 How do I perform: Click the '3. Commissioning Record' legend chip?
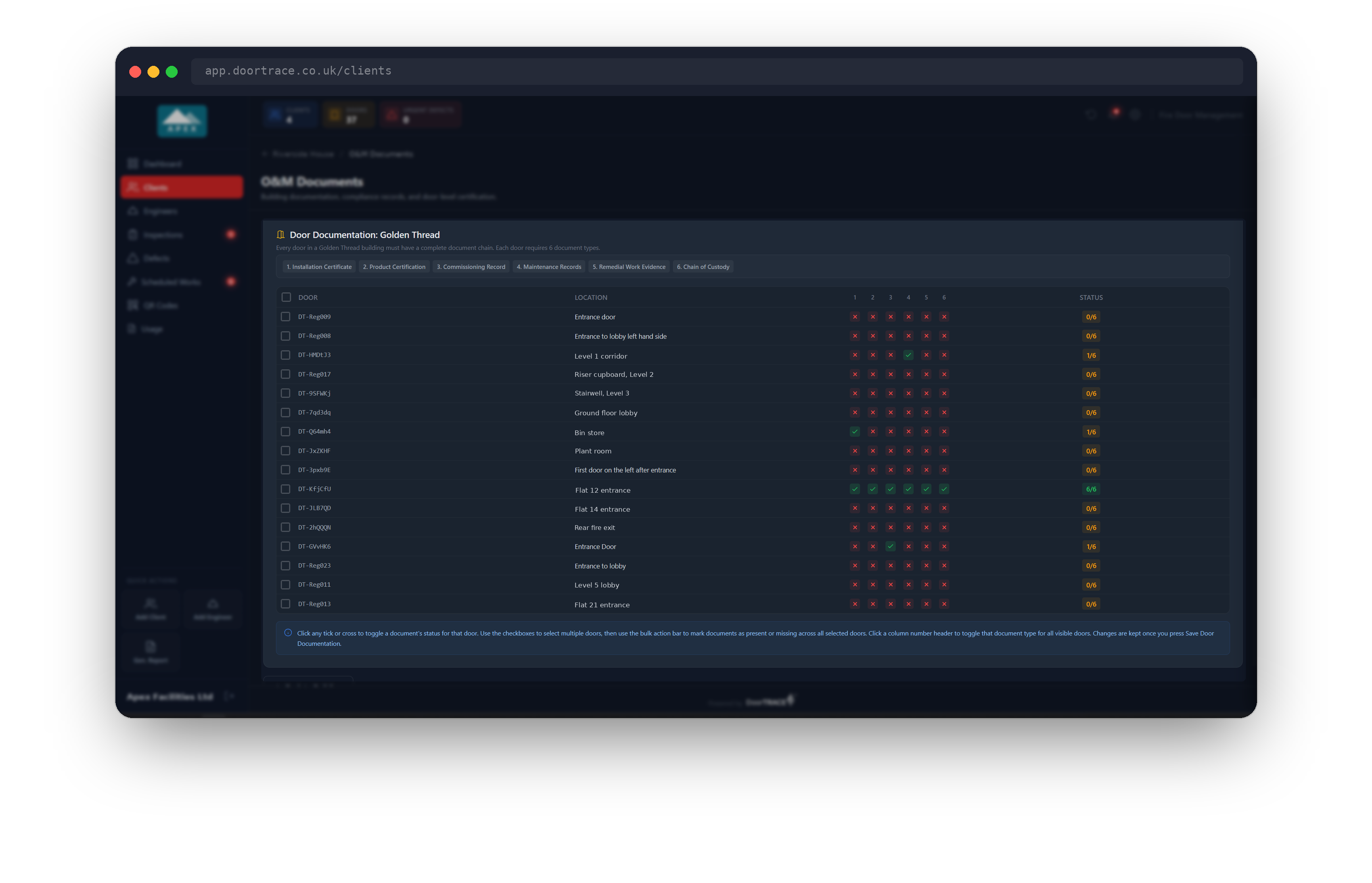(471, 267)
